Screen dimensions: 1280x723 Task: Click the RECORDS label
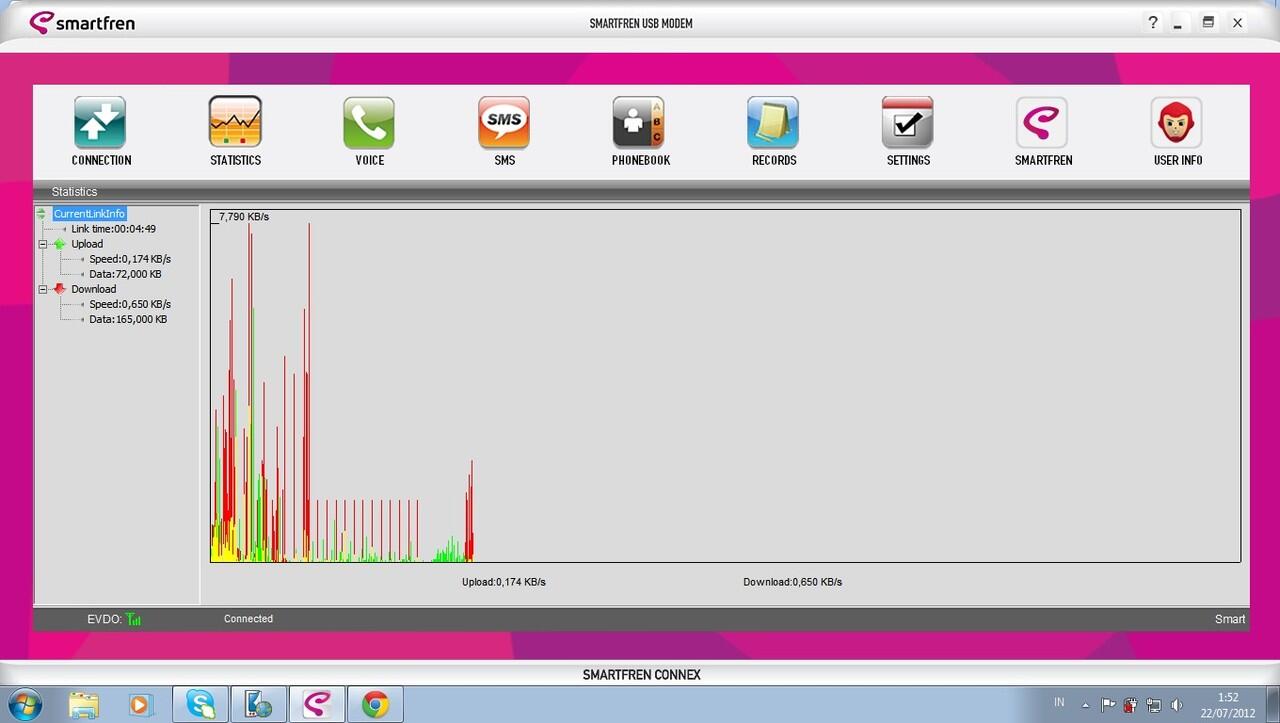coord(774,160)
